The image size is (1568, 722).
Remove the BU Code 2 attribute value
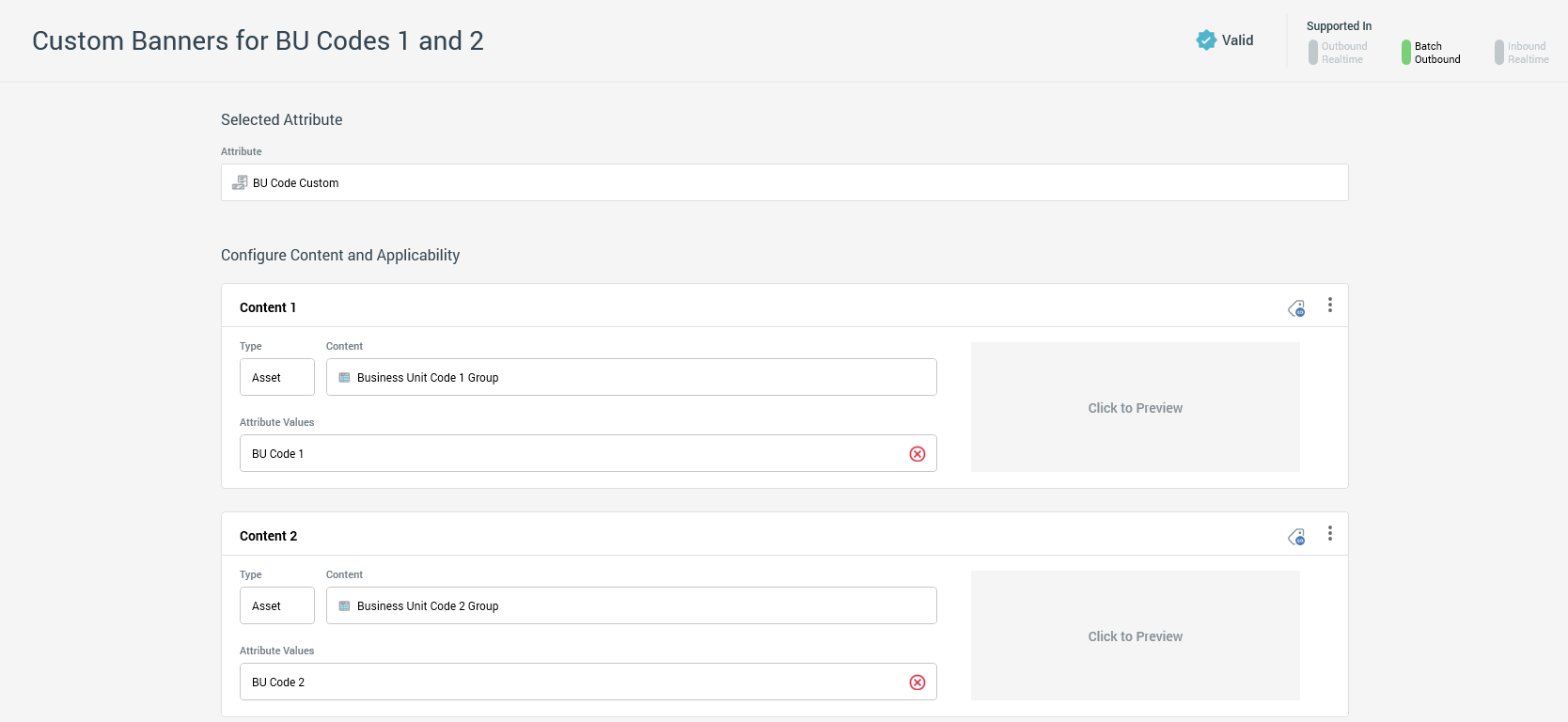[917, 683]
